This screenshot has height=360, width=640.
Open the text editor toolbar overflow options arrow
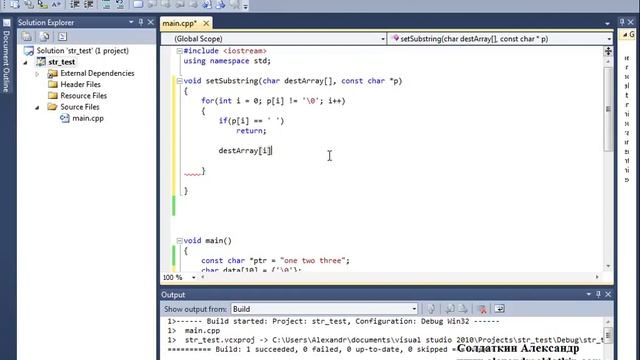tap(246, 6)
